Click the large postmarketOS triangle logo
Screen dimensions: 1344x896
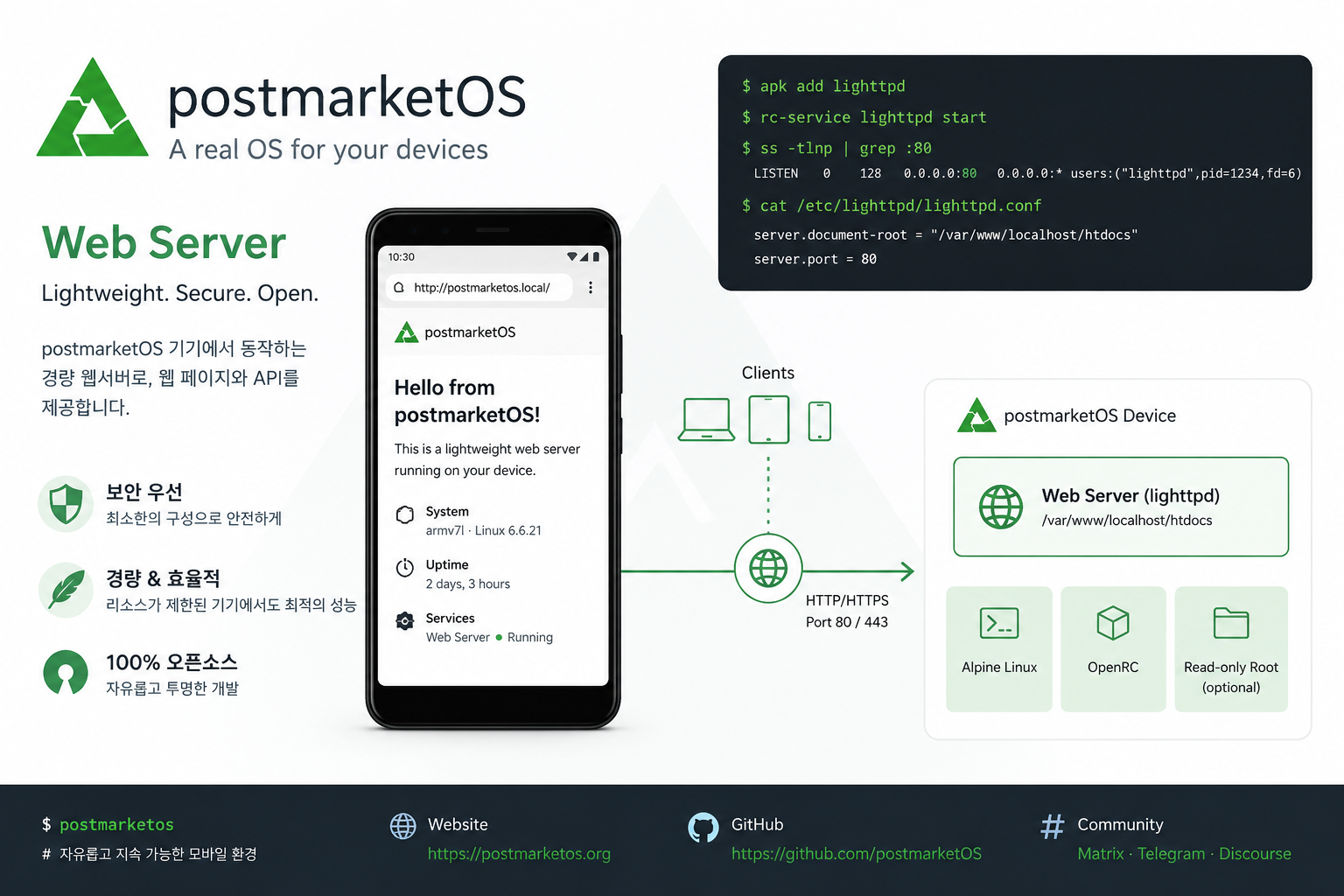(93, 108)
